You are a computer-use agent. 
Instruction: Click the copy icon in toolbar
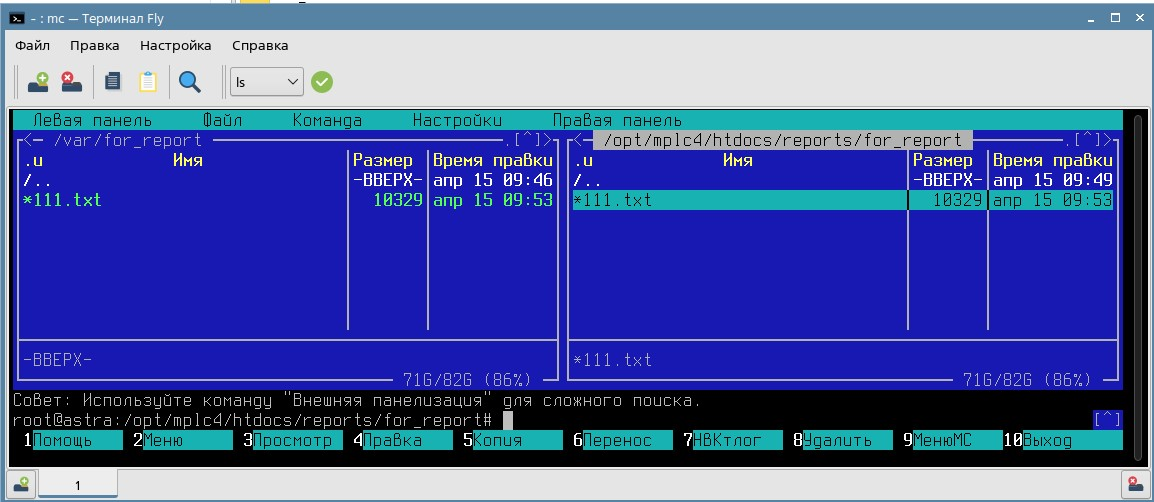click(x=113, y=82)
